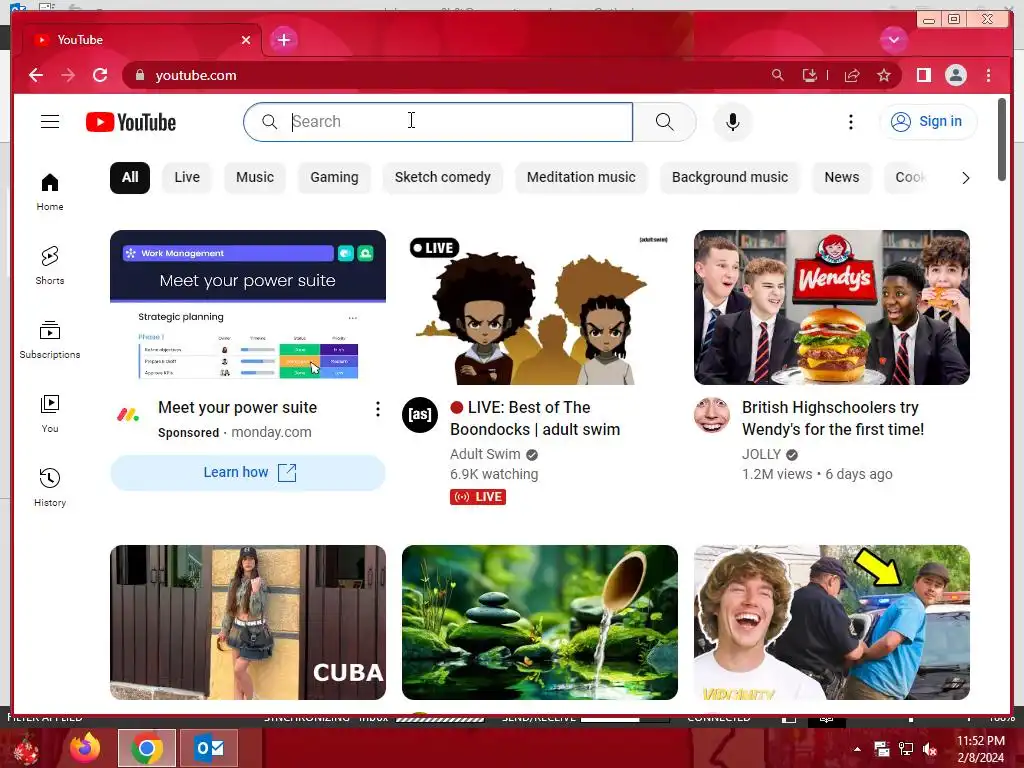Viewport: 1024px width, 768px height.
Task: Select the Live filter chip
Action: point(187,178)
